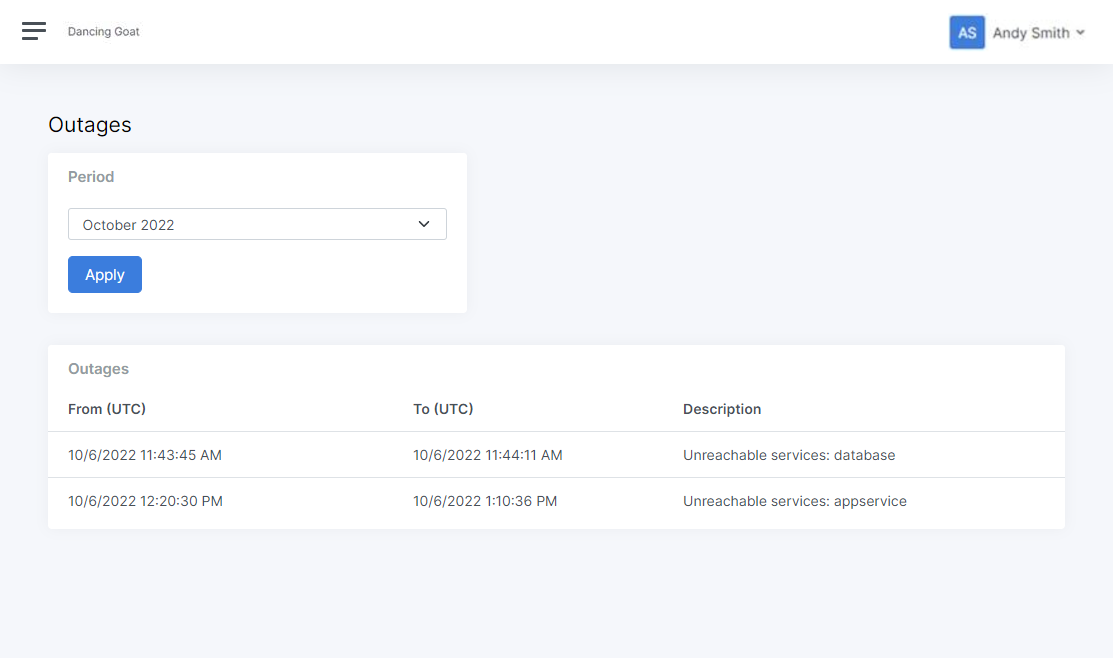Select the Andy Smith user name
This screenshot has height=658, width=1113.
(x=1030, y=33)
